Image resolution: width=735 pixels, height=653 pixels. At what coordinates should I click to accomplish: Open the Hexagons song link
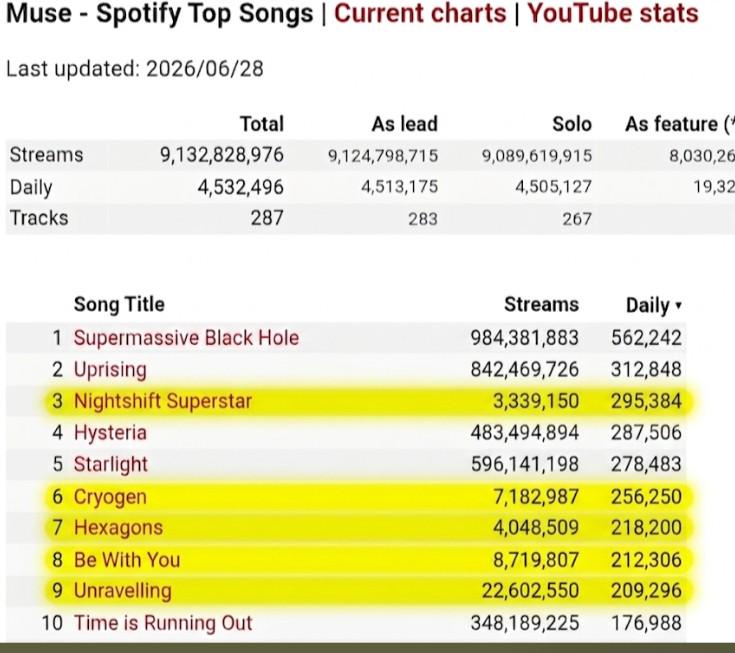click(x=118, y=528)
